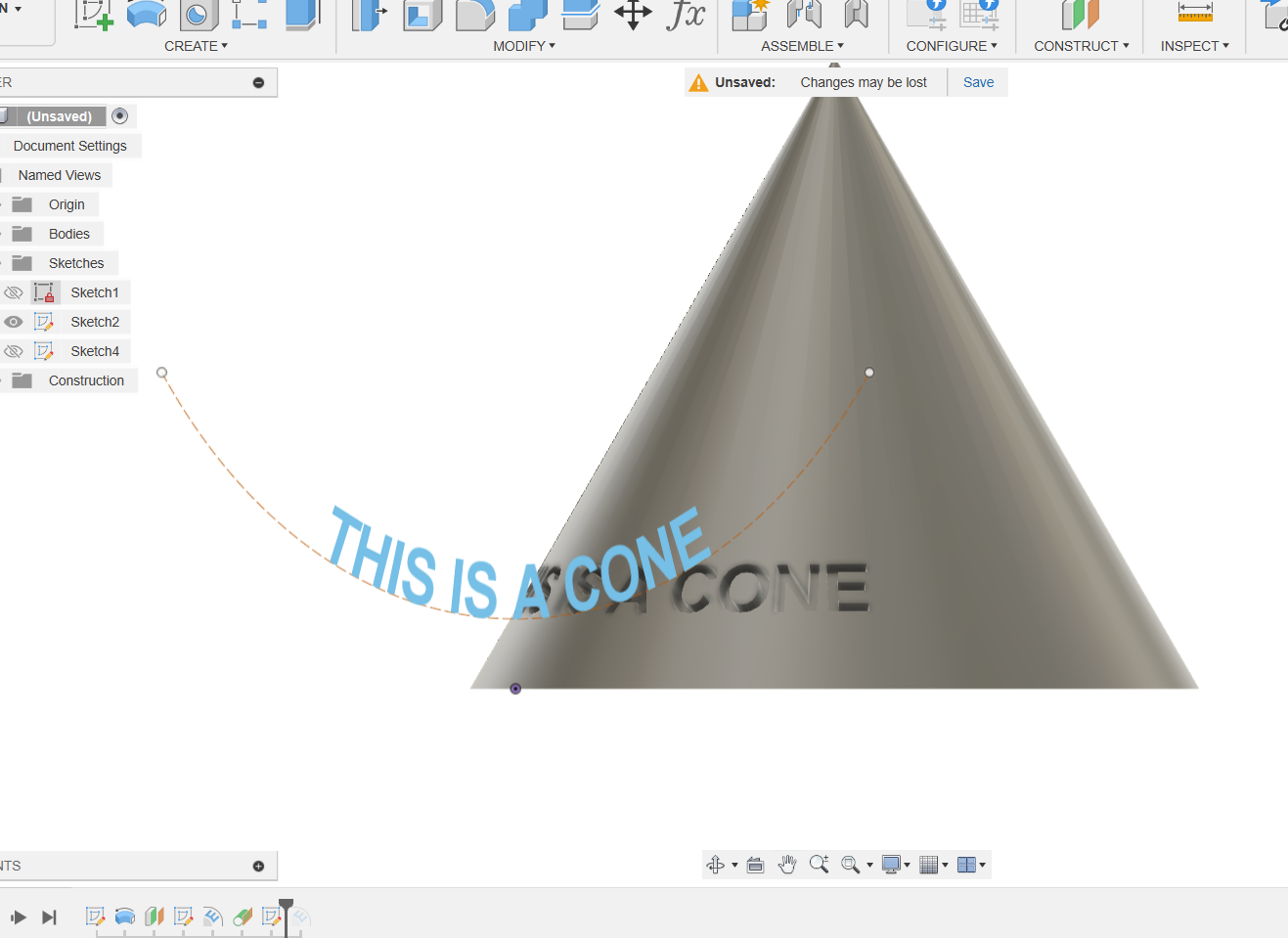Open the ASSEMBLE menu
1288x938 pixels.
tap(802, 46)
